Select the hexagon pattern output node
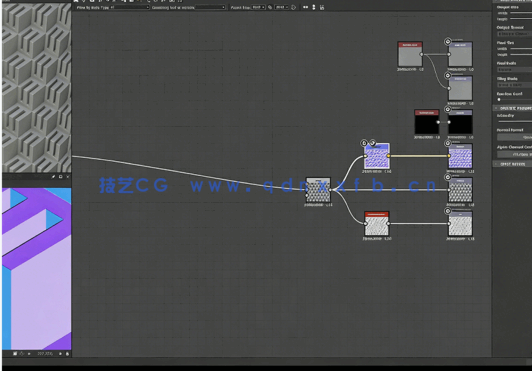532x371 pixels. click(460, 190)
